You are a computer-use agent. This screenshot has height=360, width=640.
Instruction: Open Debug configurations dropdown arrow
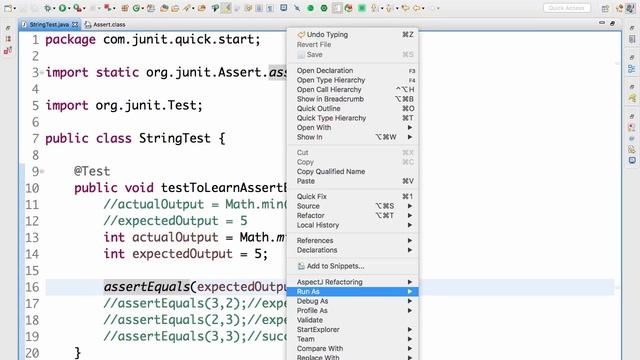(x=54, y=8)
